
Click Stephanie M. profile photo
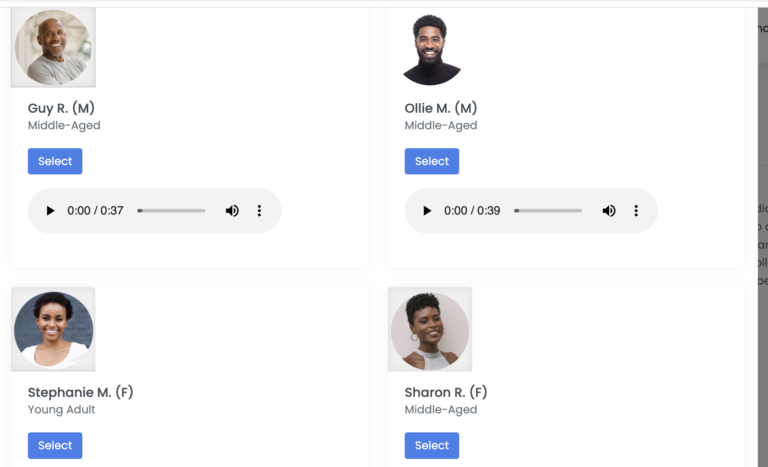click(x=53, y=329)
